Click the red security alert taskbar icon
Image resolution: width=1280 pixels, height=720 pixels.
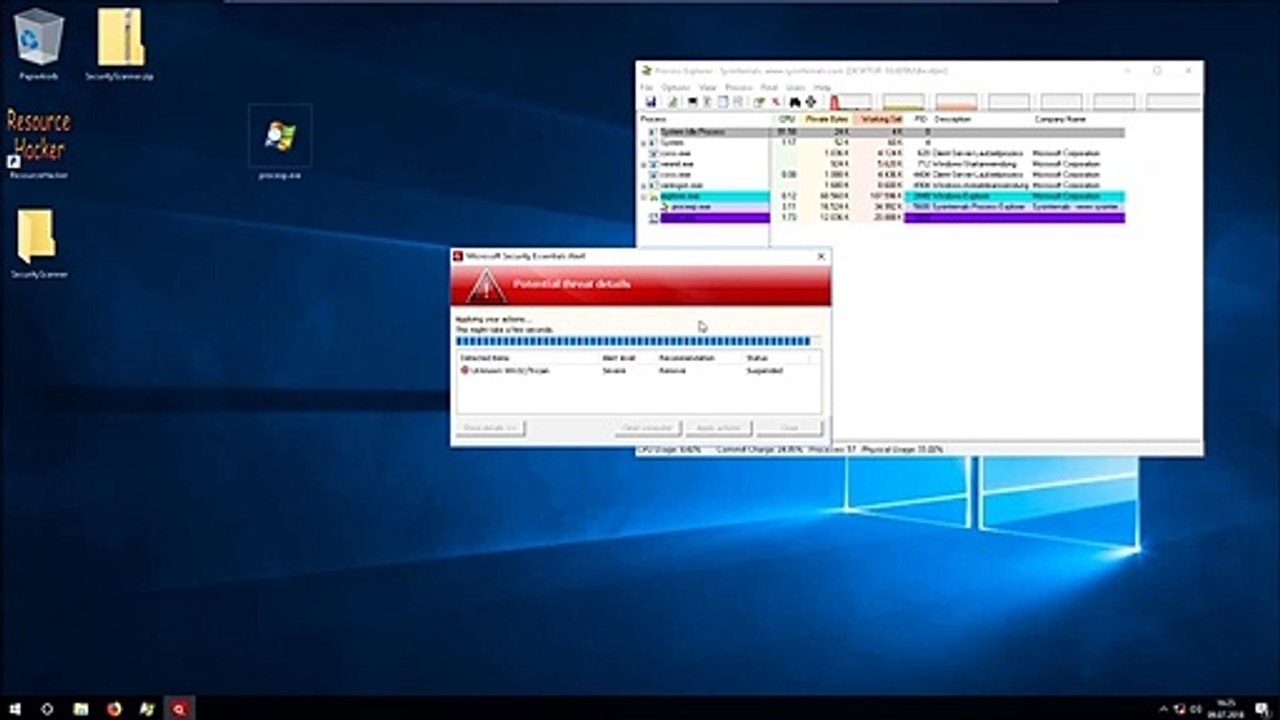tap(179, 708)
